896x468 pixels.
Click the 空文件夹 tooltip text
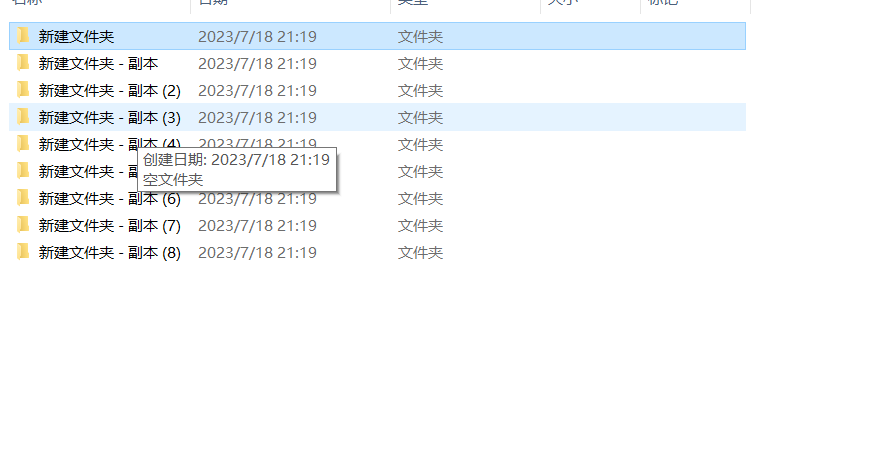tap(173, 180)
